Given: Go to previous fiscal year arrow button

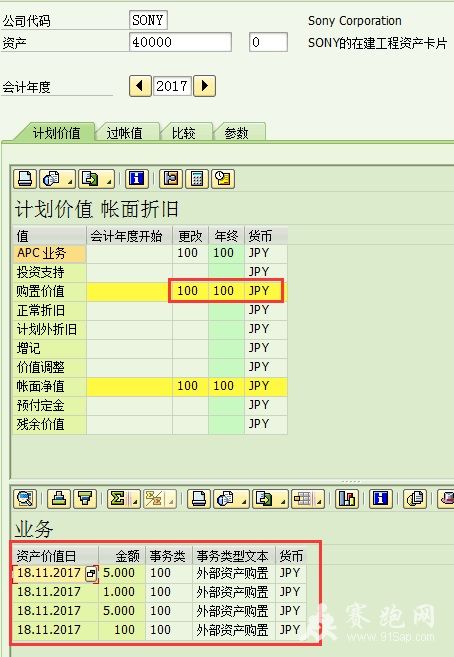Looking at the screenshot, I should point(140,86).
